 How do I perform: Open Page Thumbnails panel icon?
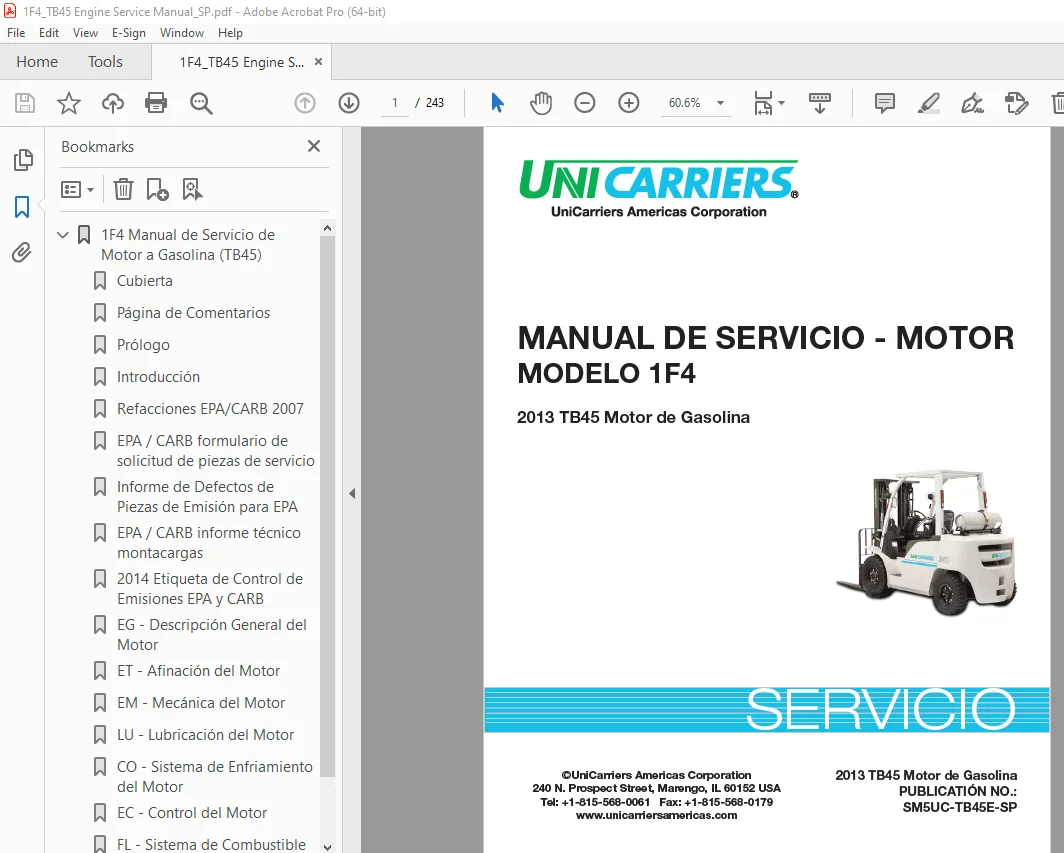pyautogui.click(x=22, y=160)
